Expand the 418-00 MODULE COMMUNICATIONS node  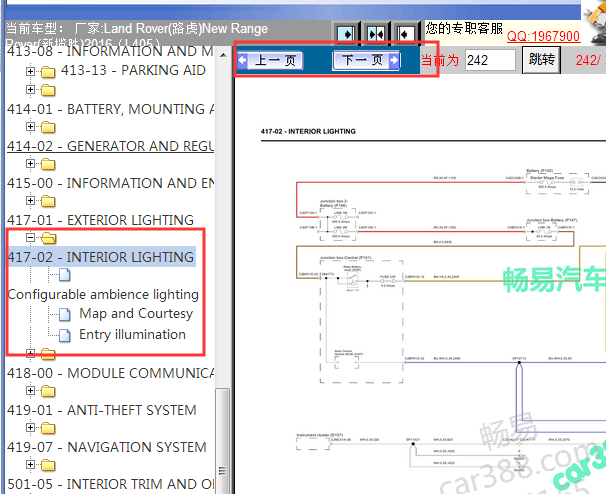coord(31,353)
